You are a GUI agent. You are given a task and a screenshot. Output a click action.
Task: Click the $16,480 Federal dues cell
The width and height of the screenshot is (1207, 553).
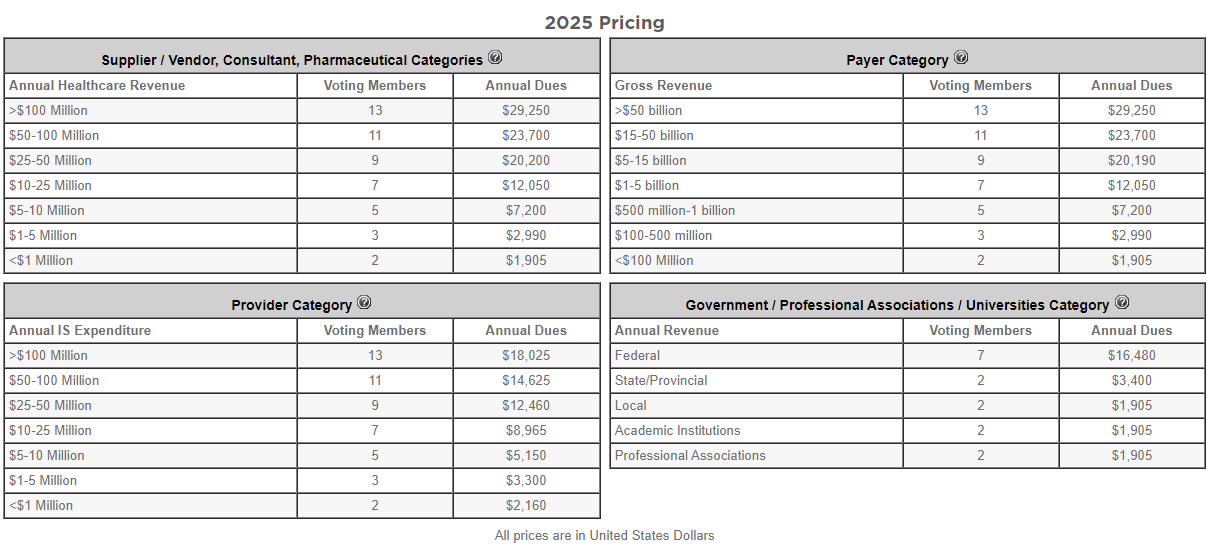(1131, 356)
